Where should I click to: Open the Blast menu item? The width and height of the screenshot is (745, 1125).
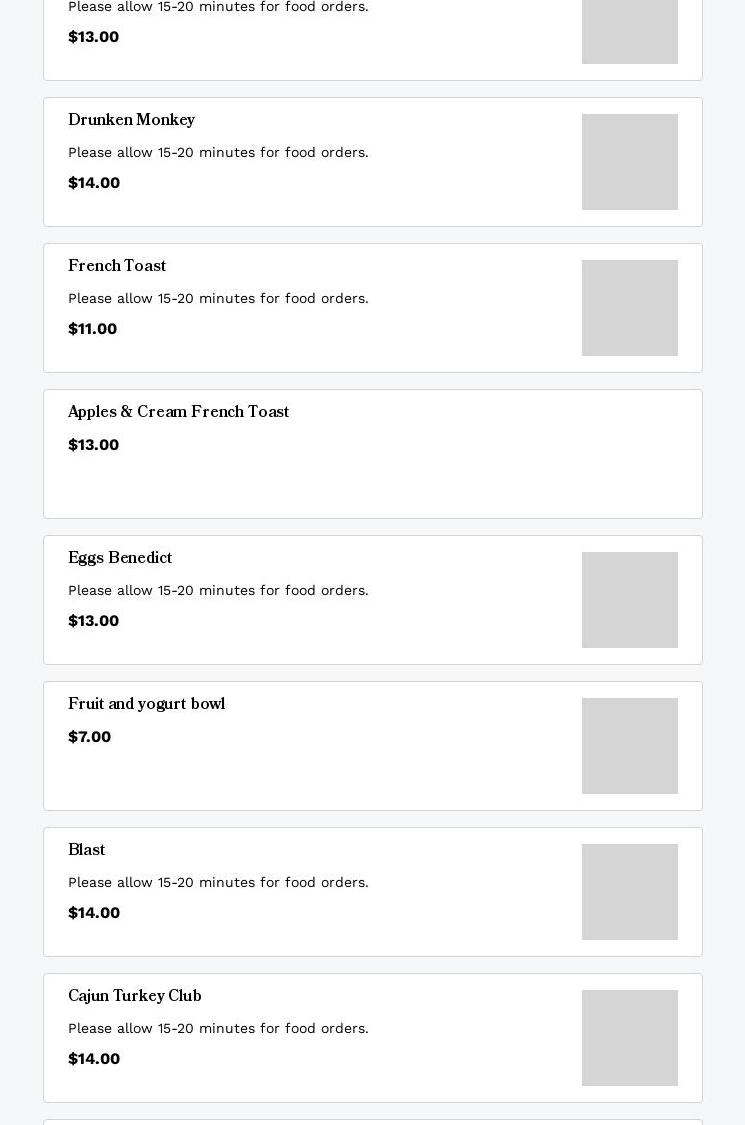87,851
